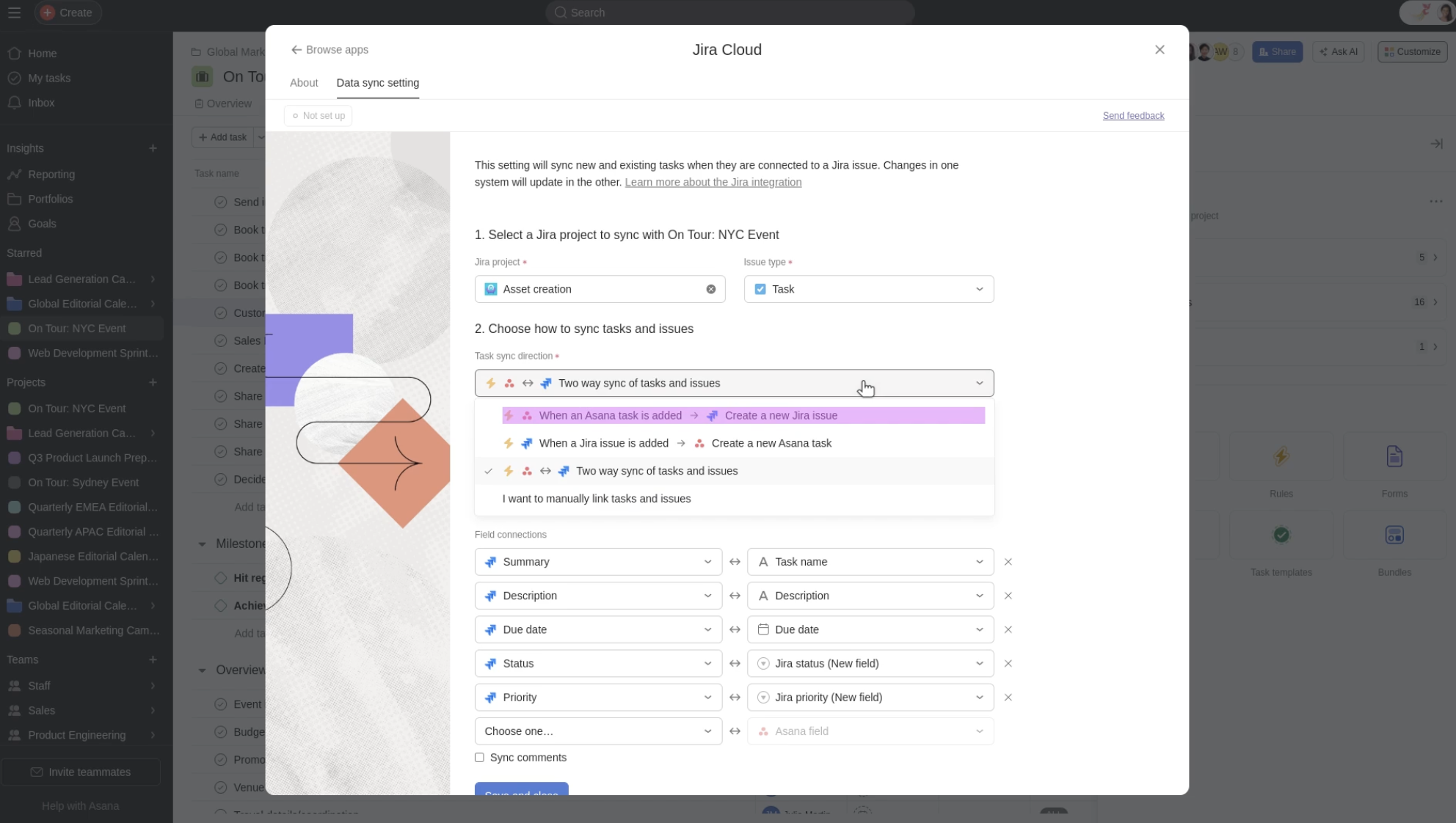The width and height of the screenshot is (1456, 823).
Task: Toggle the Send task completion circle
Action: tap(220, 202)
